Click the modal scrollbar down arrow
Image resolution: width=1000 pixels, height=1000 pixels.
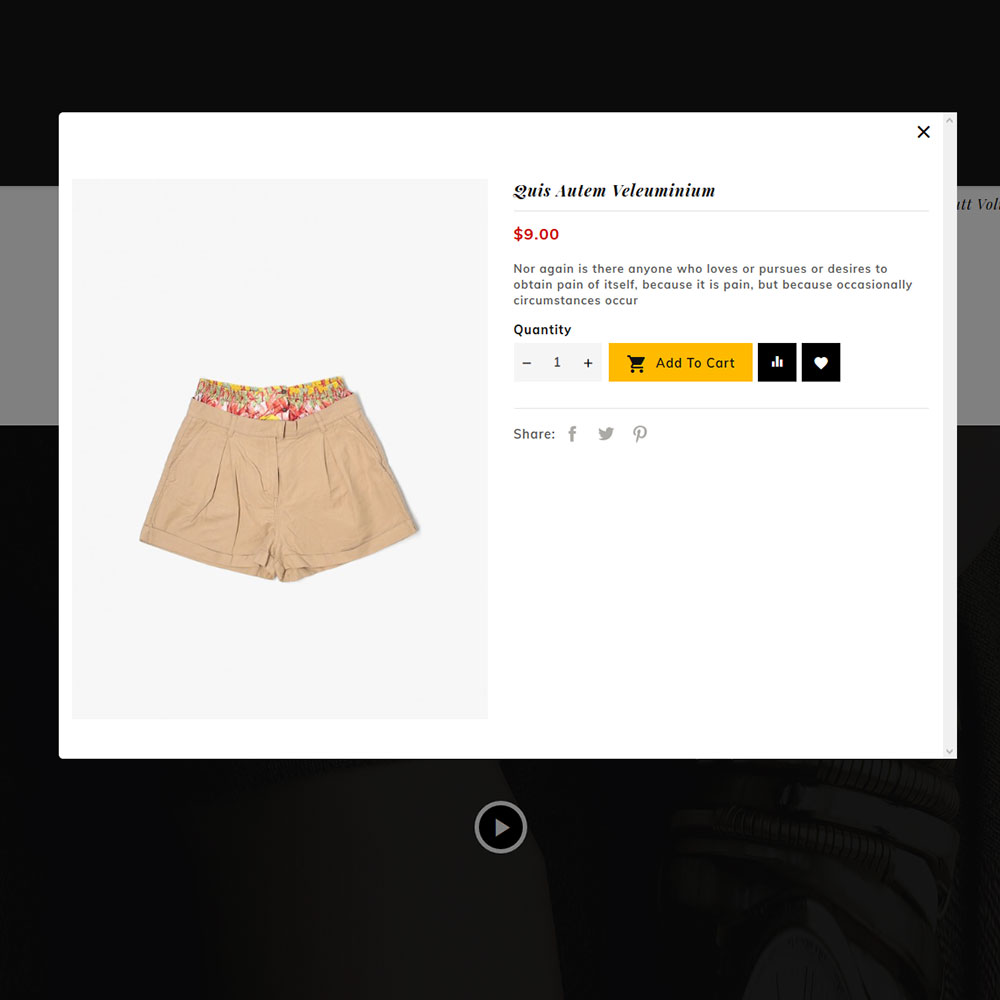950,751
